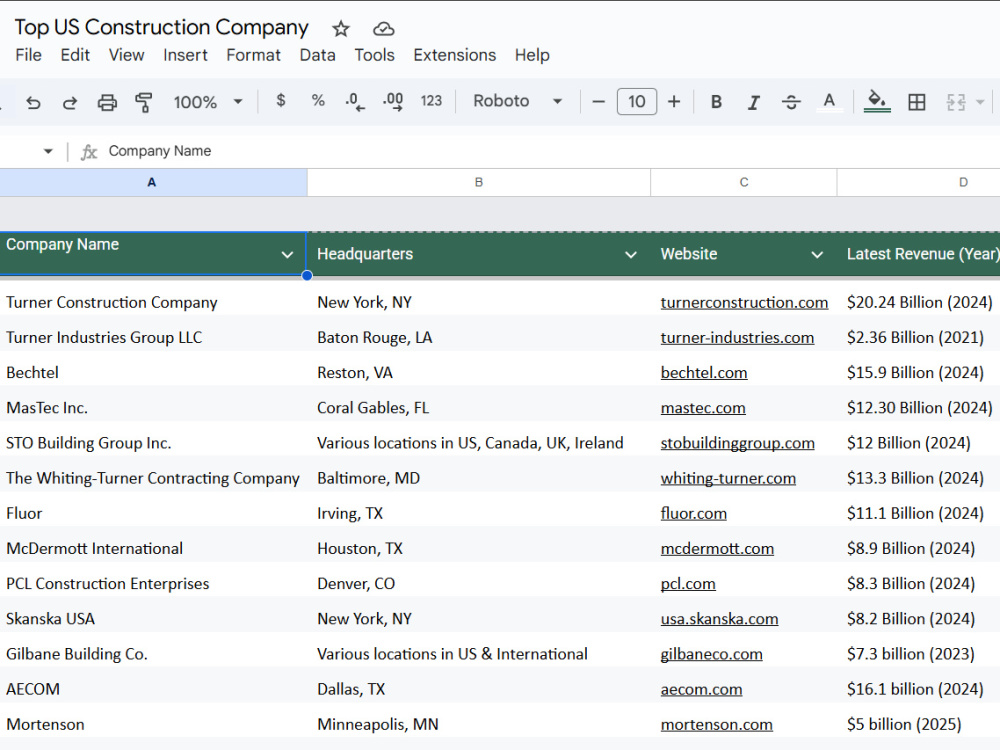
Task: Open the Headquarters column filter dropdown
Action: (x=631, y=254)
